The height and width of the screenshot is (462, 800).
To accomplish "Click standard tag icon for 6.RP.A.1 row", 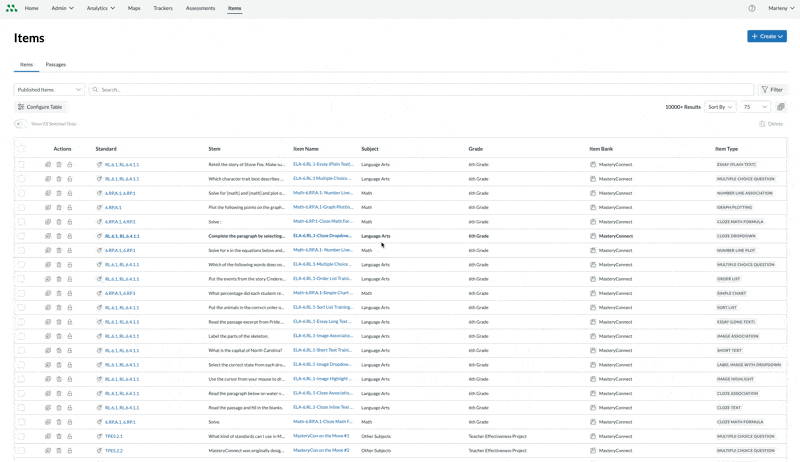I will (99, 207).
